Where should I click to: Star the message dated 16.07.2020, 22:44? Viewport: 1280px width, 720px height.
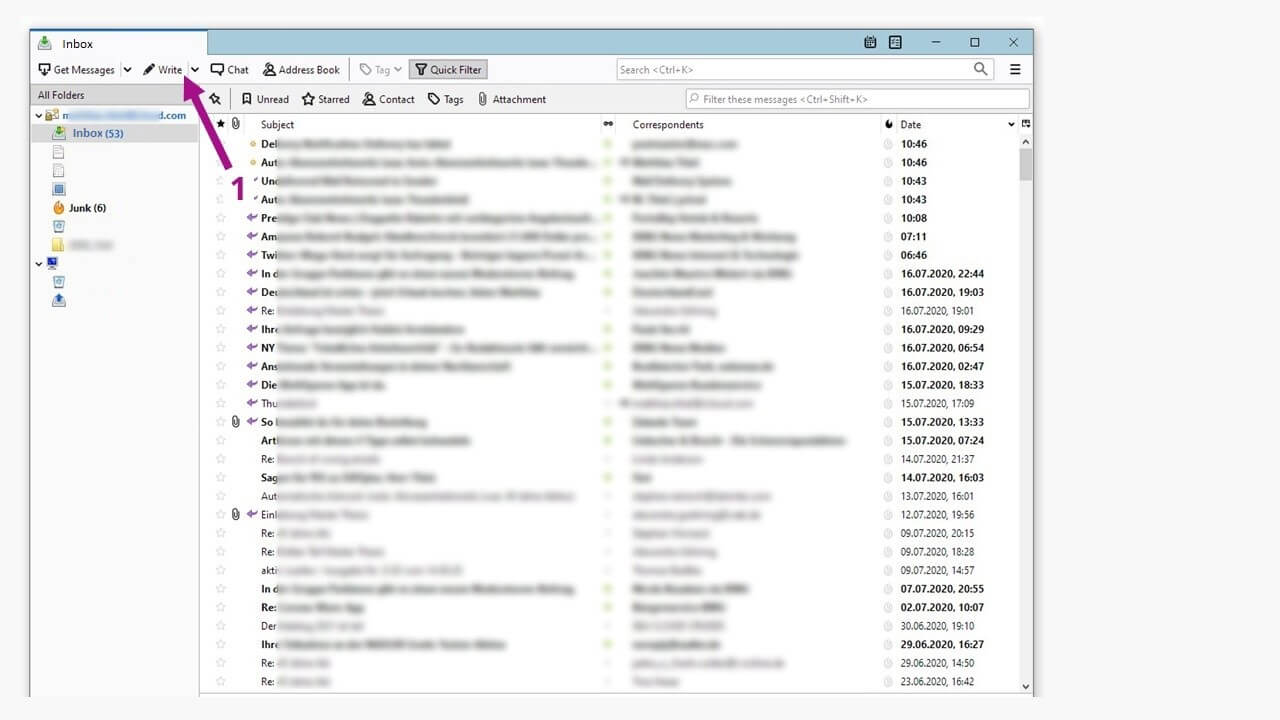pos(221,274)
